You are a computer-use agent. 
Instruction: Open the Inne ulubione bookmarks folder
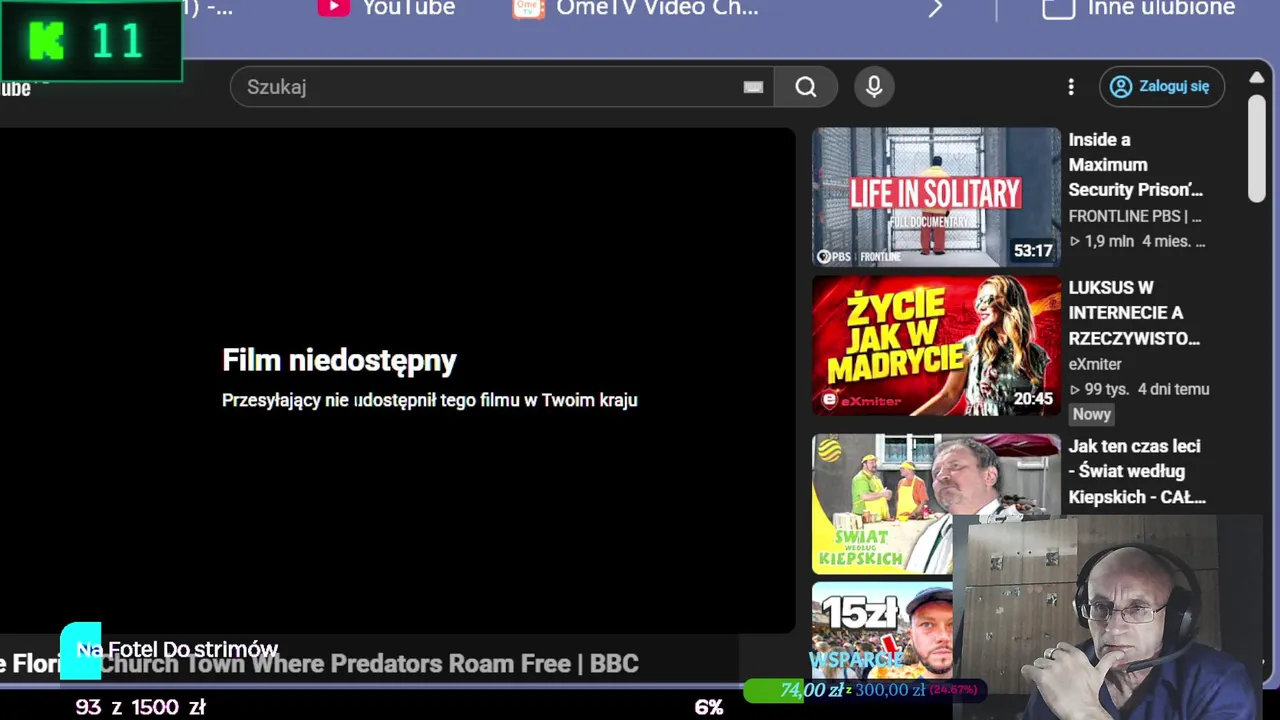[1139, 8]
